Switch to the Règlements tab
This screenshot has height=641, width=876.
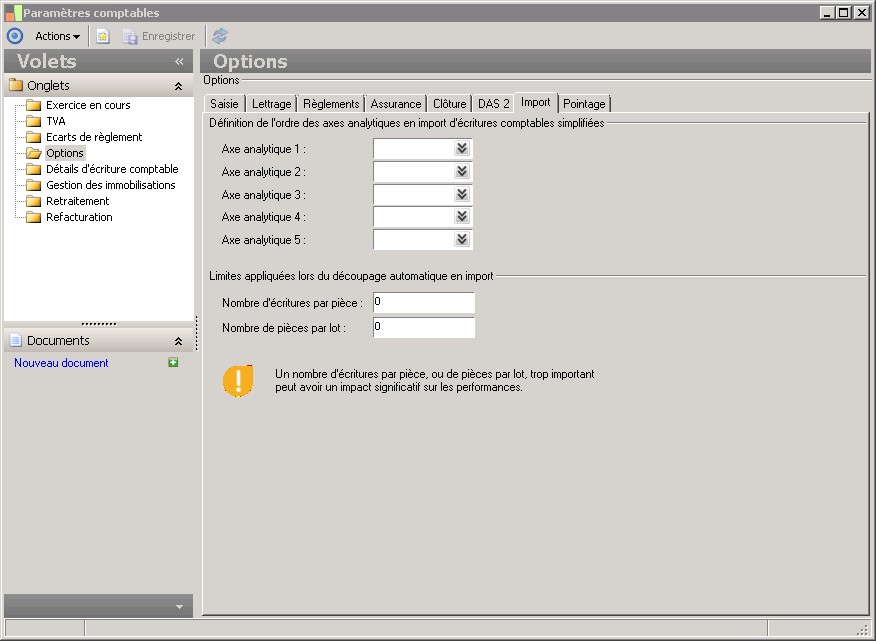click(331, 104)
